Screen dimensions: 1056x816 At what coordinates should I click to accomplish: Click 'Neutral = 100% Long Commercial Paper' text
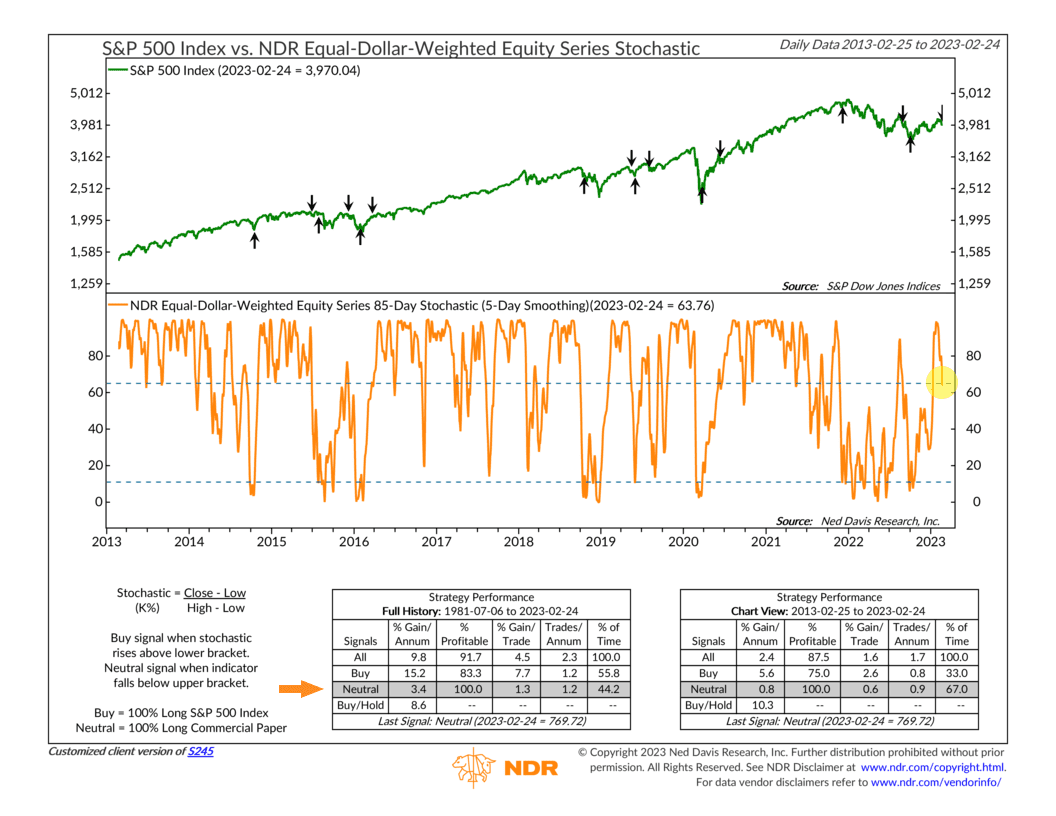click(x=181, y=728)
